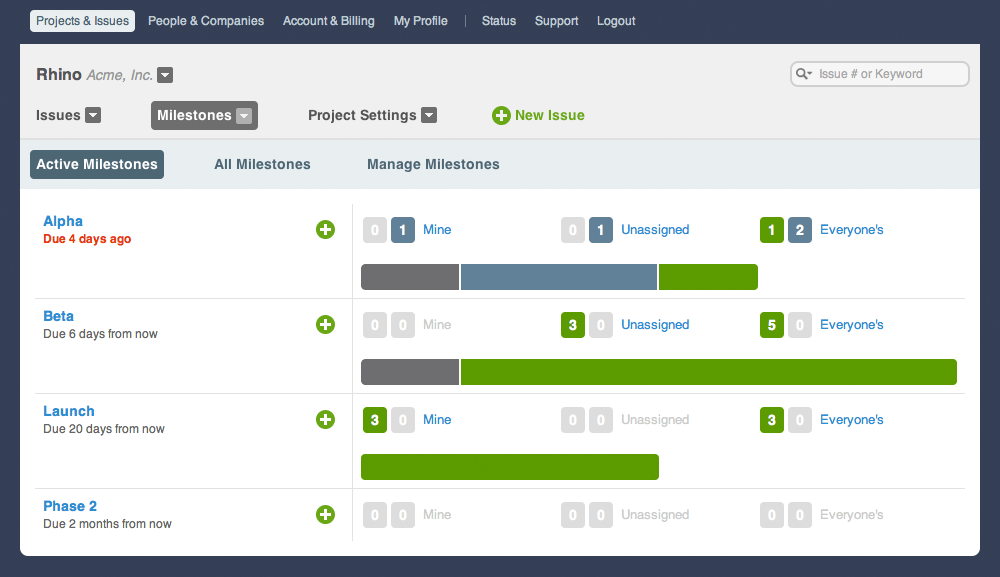This screenshot has width=1000, height=577.
Task: Open the Project Settings dropdown arrow
Action: click(429, 115)
